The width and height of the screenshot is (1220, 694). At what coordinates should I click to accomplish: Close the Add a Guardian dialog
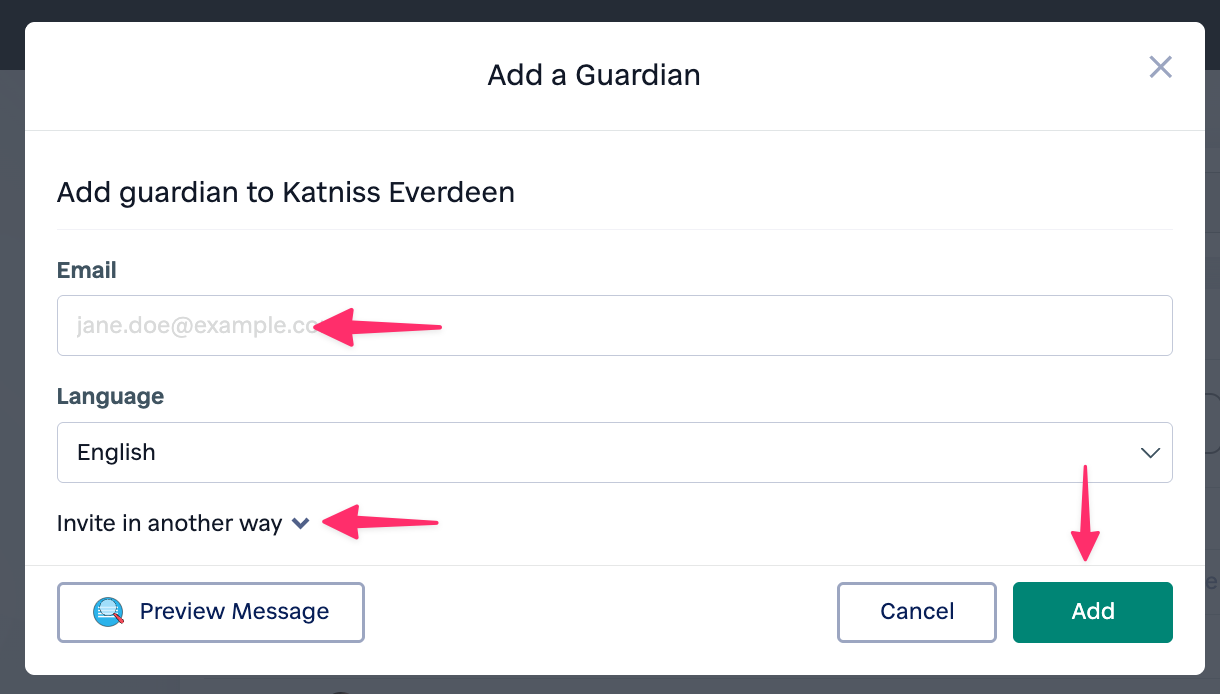click(x=1160, y=67)
